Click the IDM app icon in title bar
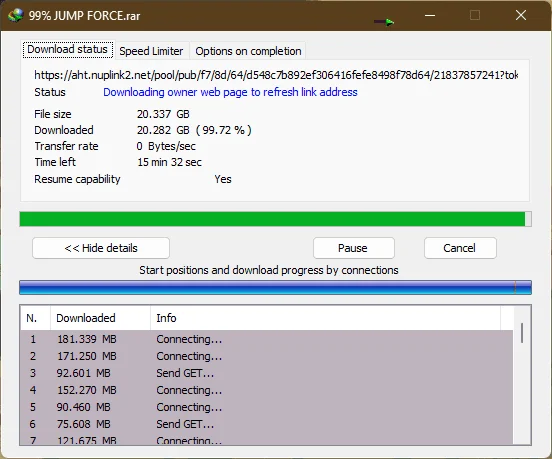 coord(15,15)
